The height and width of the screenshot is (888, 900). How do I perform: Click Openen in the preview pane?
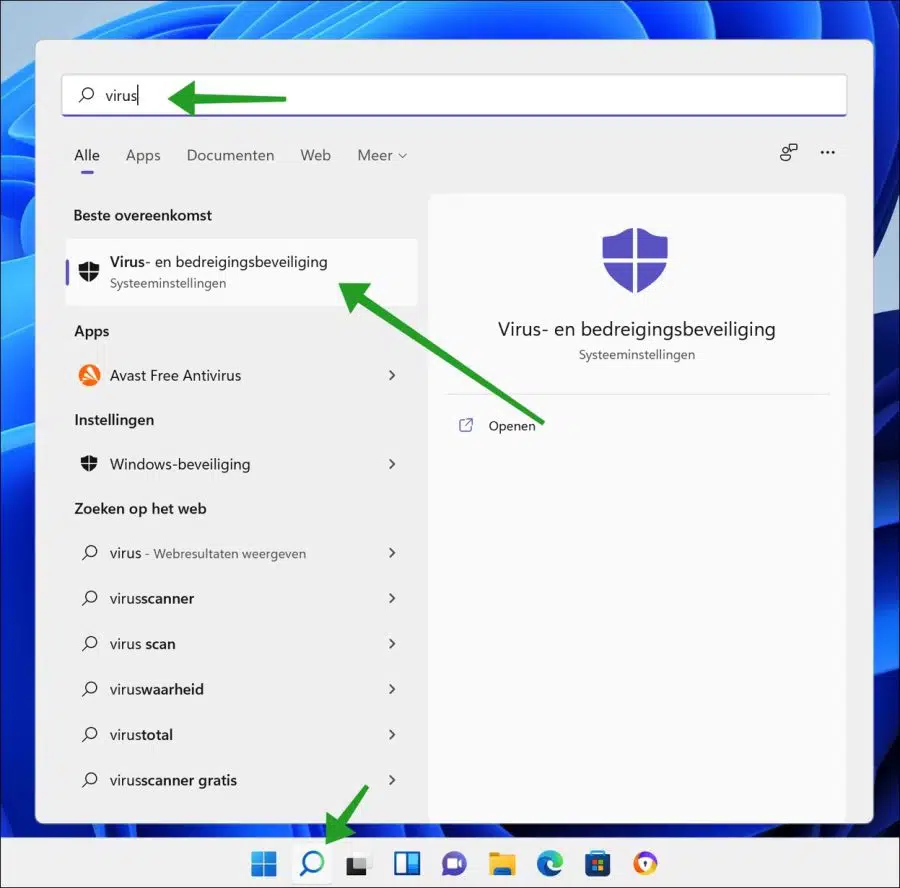pyautogui.click(x=511, y=426)
